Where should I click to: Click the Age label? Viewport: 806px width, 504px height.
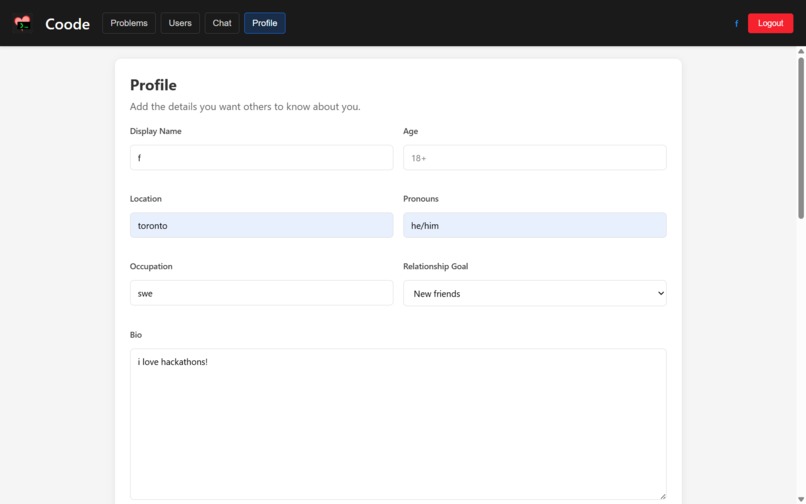coord(410,131)
